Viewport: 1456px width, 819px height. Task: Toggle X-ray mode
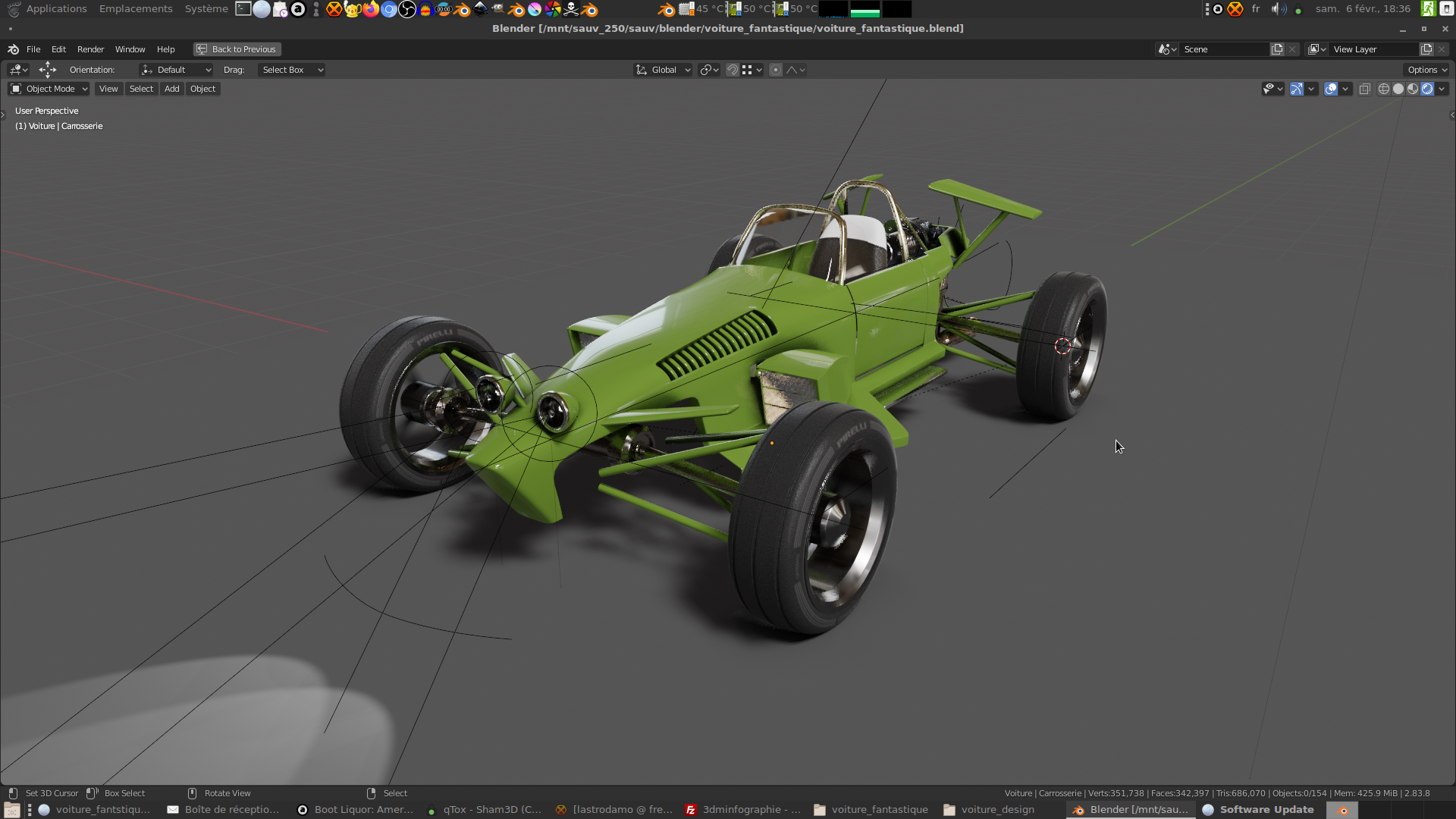(x=1364, y=89)
